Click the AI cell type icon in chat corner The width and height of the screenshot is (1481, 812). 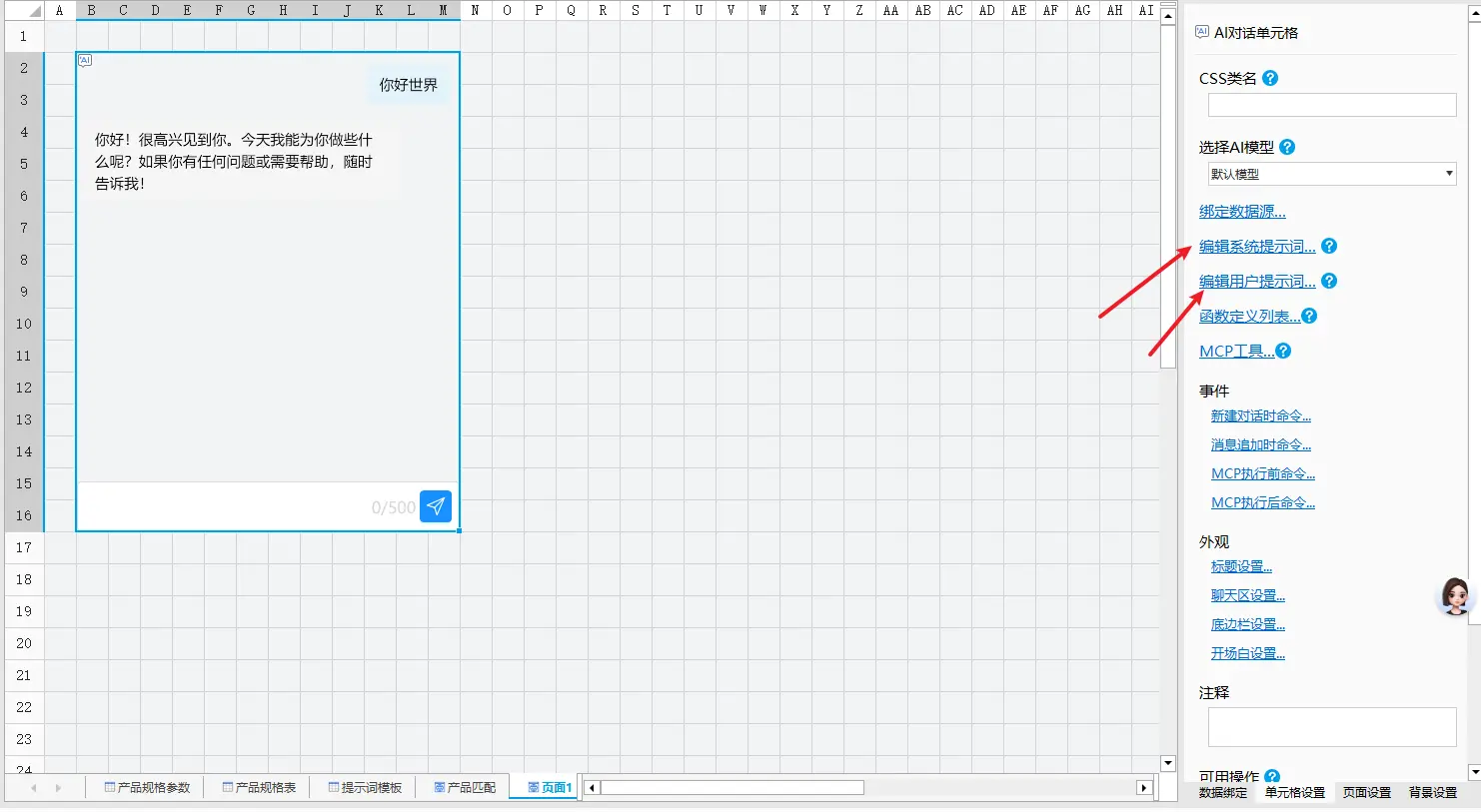(x=85, y=60)
